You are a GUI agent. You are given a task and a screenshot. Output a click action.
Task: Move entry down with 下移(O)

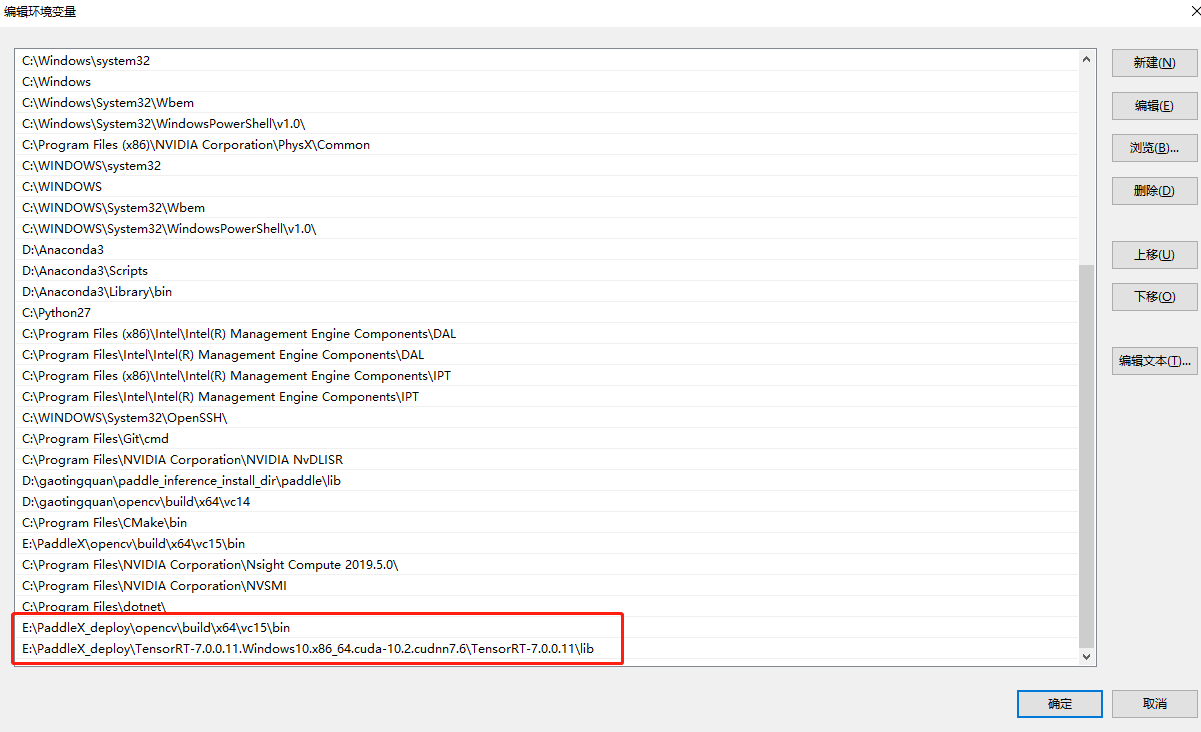coord(1153,297)
